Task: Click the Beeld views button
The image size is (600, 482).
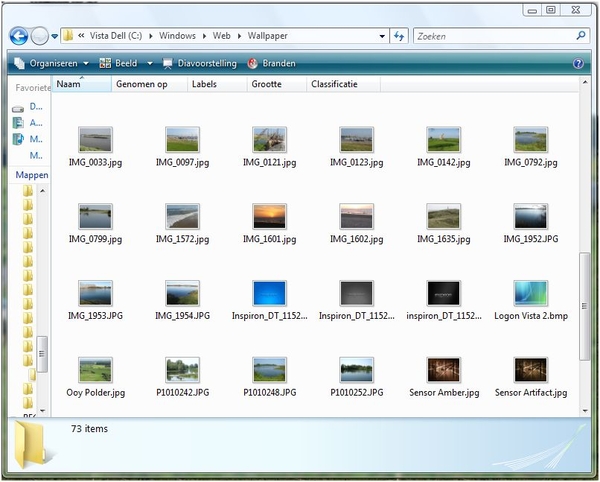Action: click(118, 63)
